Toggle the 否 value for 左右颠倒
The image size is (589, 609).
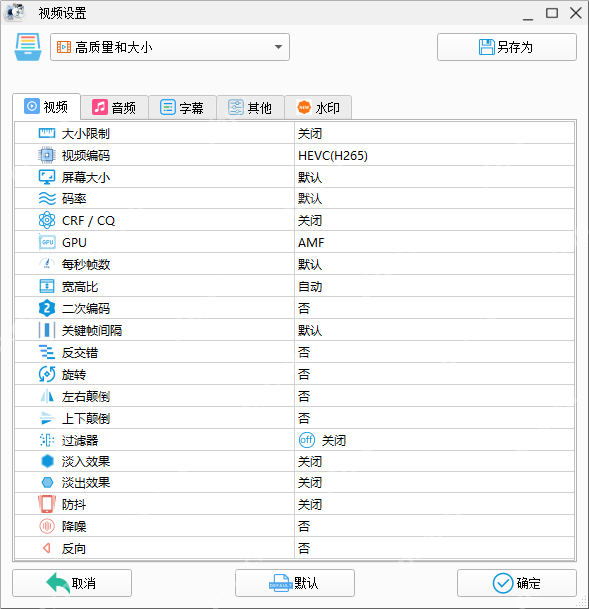434,396
